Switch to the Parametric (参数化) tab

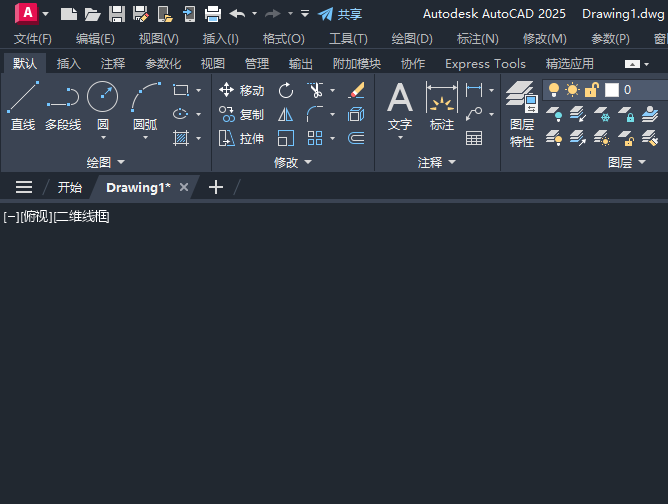click(163, 64)
